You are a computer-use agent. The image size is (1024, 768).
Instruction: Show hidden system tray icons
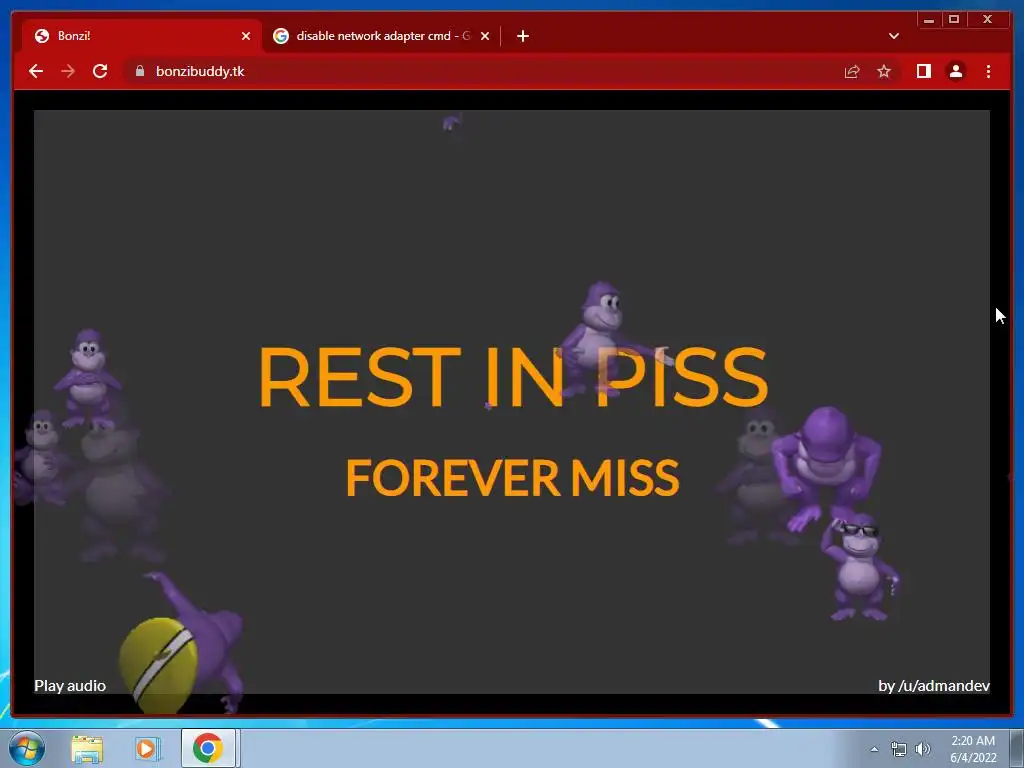pos(874,749)
